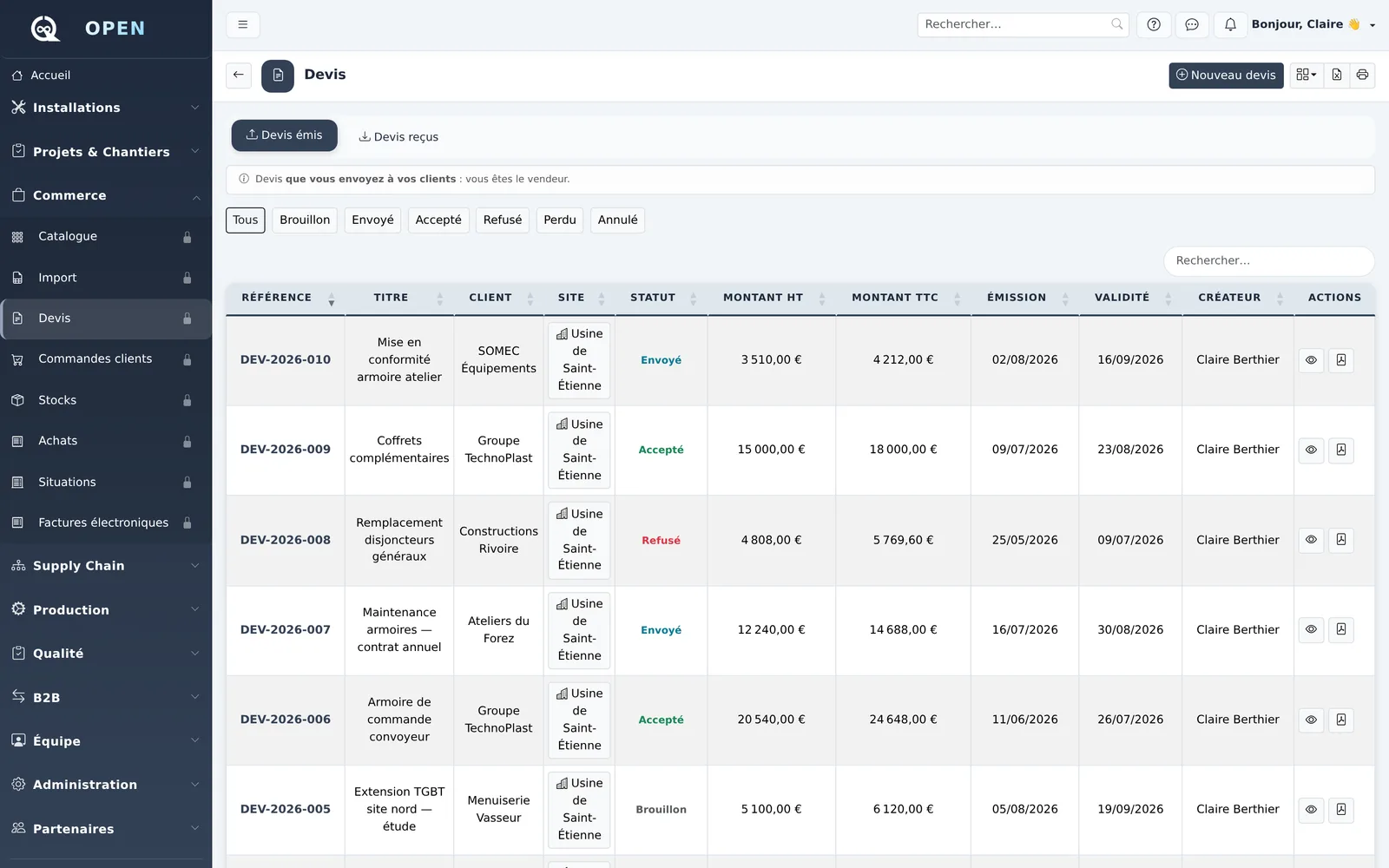Expand the B2B menu
The width and height of the screenshot is (1389, 868).
(106, 698)
